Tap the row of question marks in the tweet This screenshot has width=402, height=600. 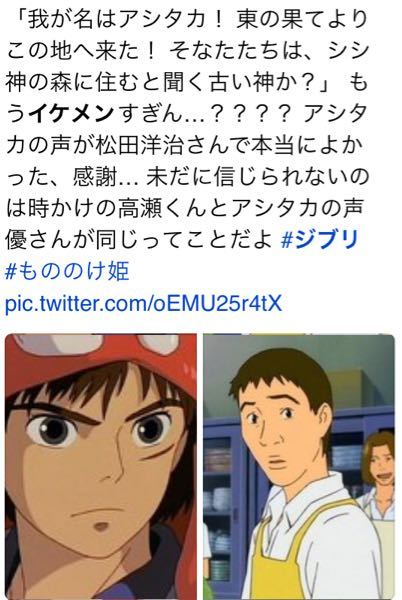tap(251, 113)
